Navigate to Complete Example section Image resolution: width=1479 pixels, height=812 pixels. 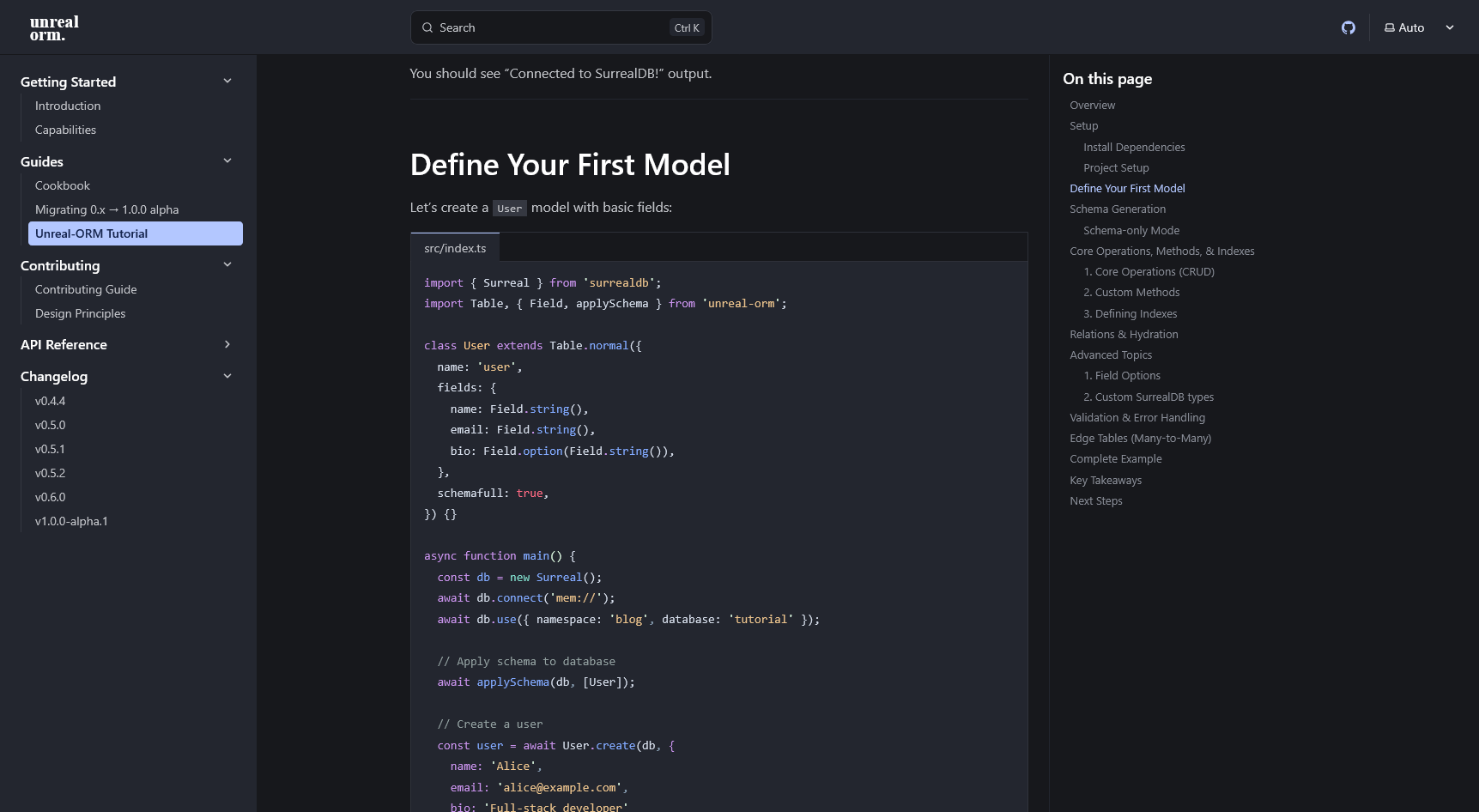(1115, 459)
